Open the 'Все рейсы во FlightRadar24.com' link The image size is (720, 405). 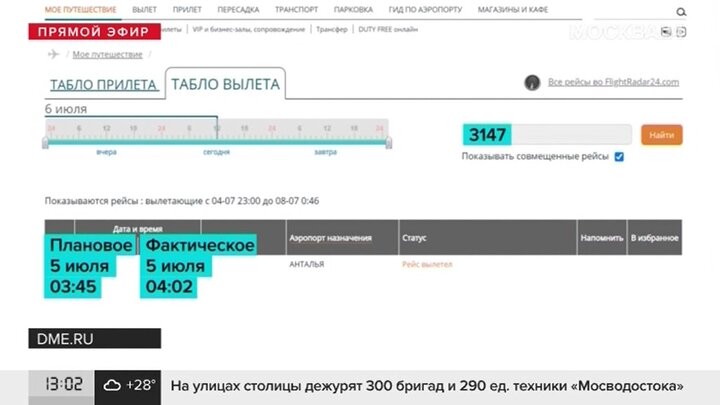613,82
